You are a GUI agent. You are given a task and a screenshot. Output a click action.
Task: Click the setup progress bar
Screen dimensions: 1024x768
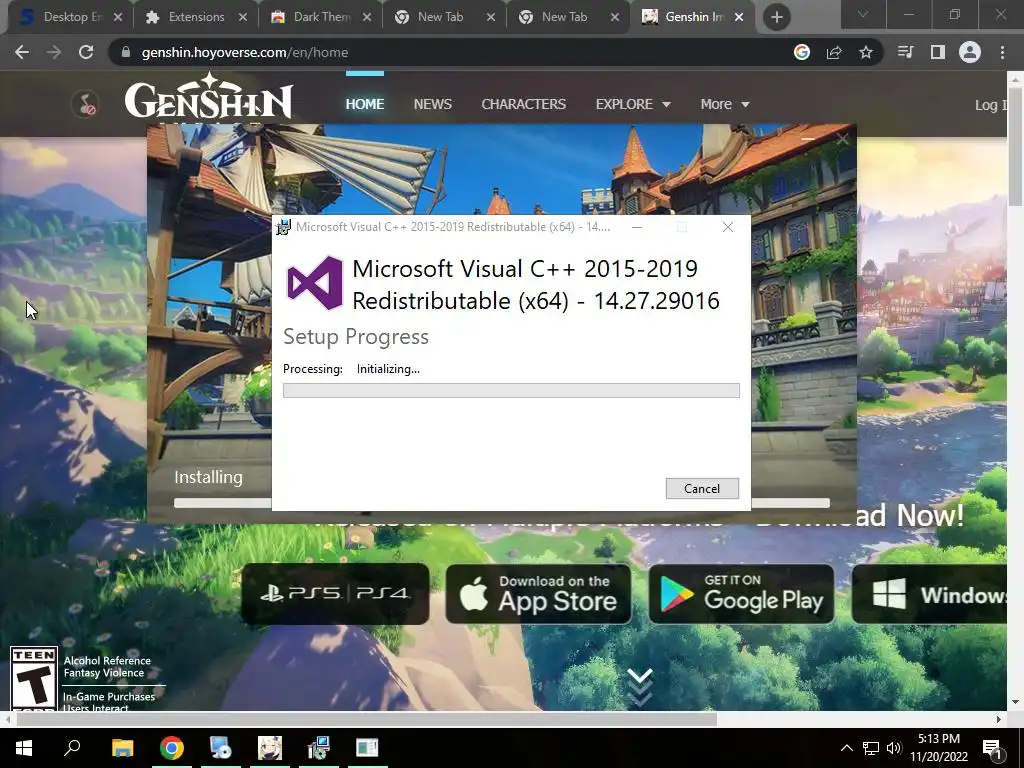click(511, 391)
